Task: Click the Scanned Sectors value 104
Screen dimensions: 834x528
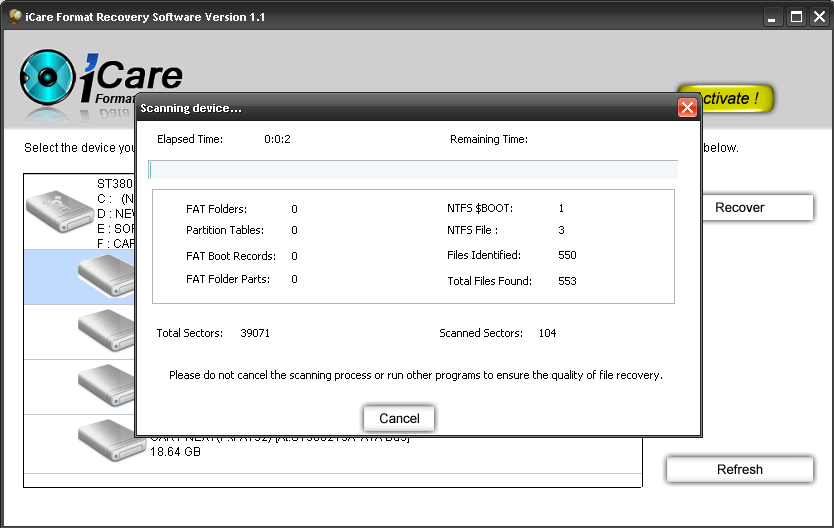Action: 547,333
